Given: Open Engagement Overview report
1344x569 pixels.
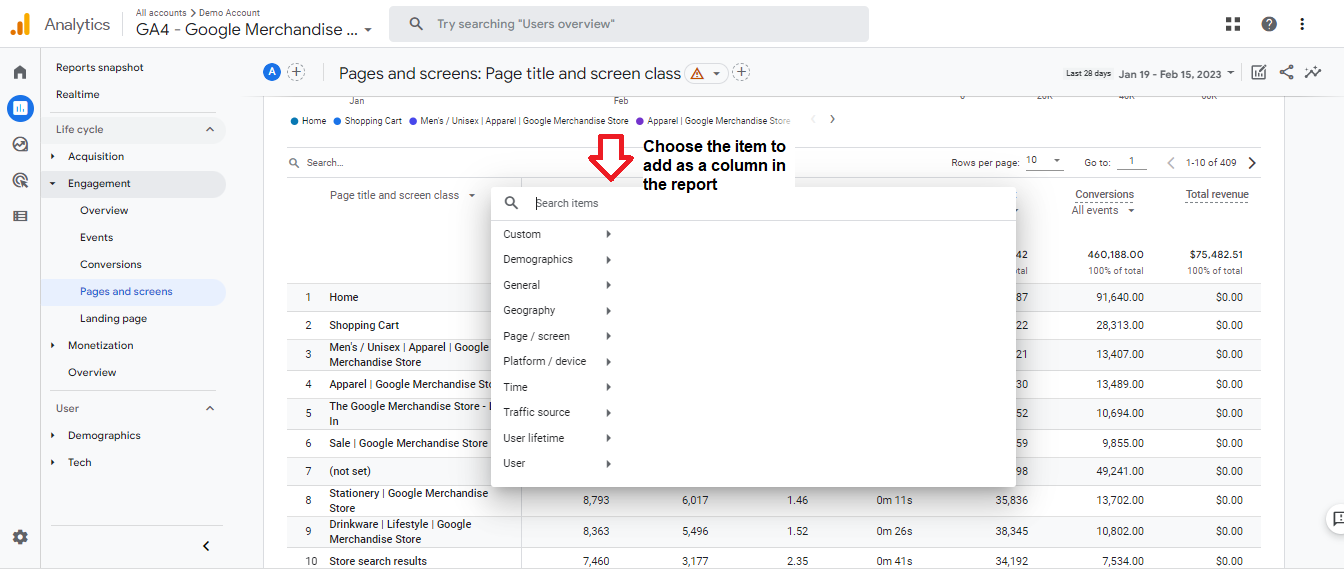Looking at the screenshot, I should pyautogui.click(x=104, y=211).
